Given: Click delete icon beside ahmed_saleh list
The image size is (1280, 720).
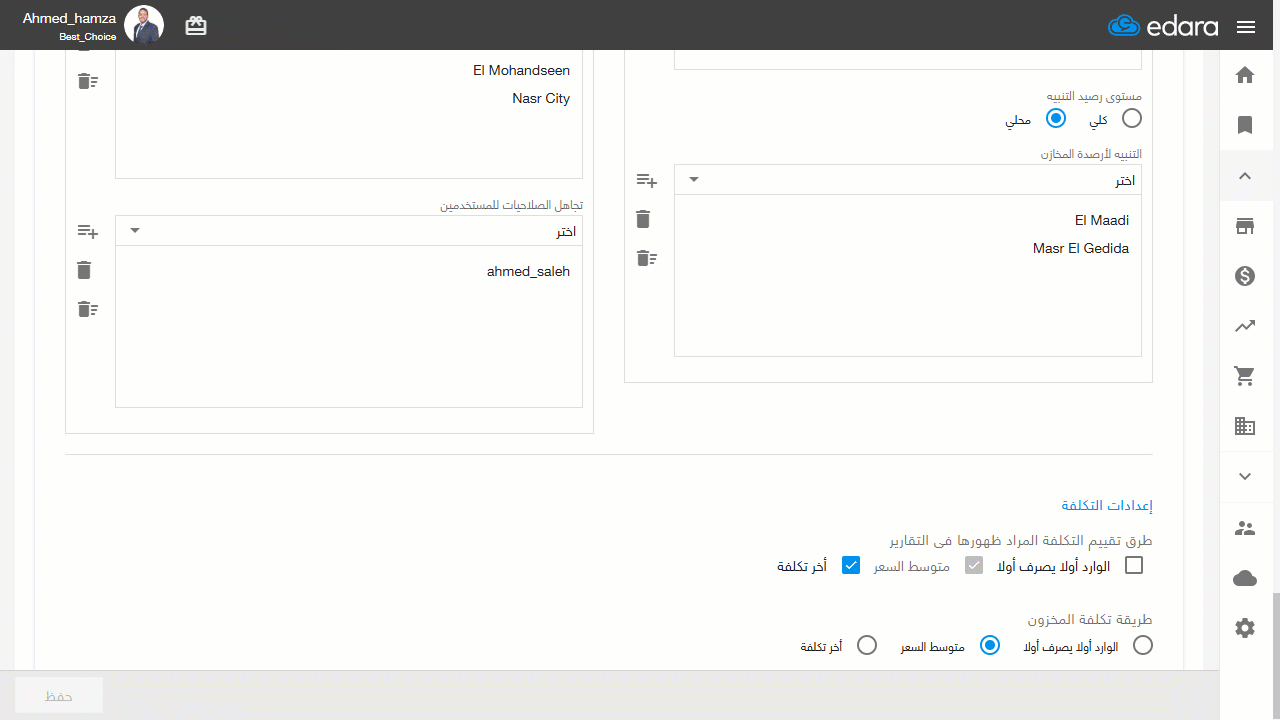Looking at the screenshot, I should pyautogui.click(x=84, y=270).
